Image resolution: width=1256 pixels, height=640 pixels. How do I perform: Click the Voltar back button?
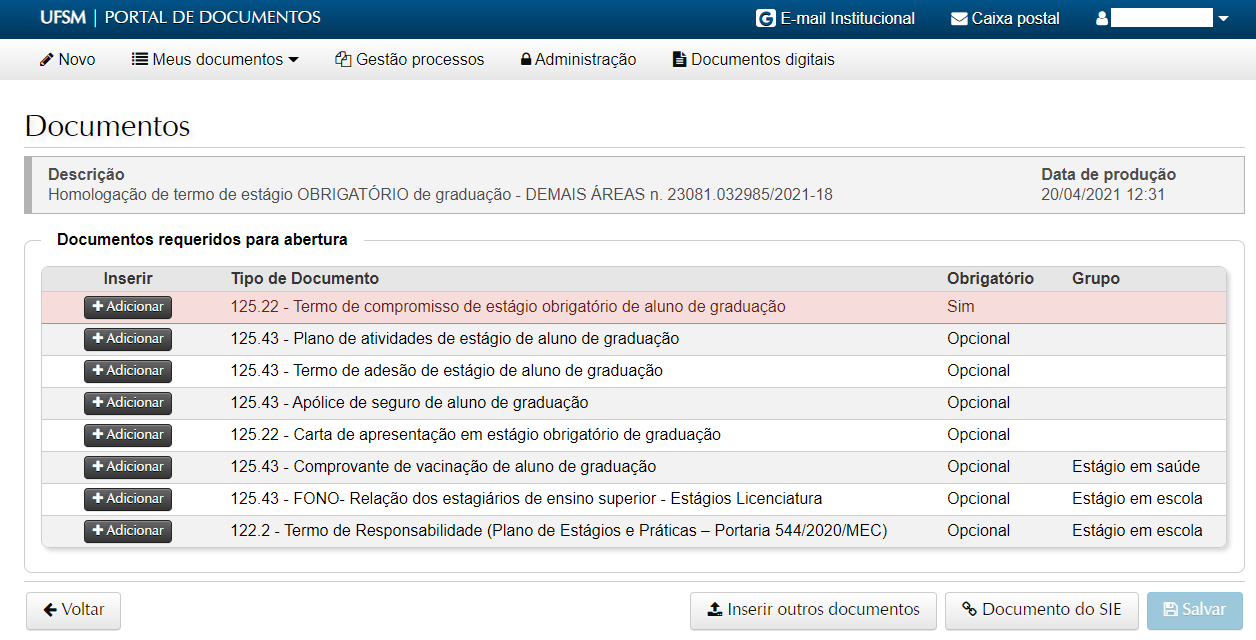tap(73, 610)
